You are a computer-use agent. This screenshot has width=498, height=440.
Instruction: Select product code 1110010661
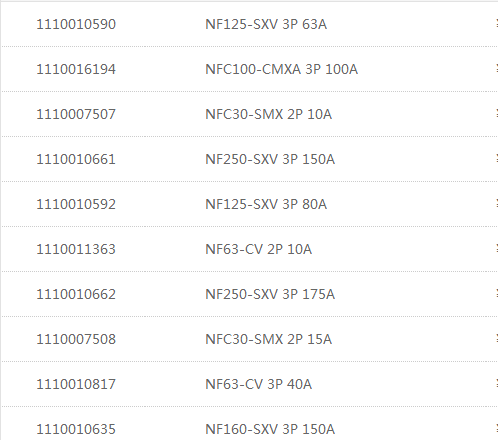(x=76, y=159)
